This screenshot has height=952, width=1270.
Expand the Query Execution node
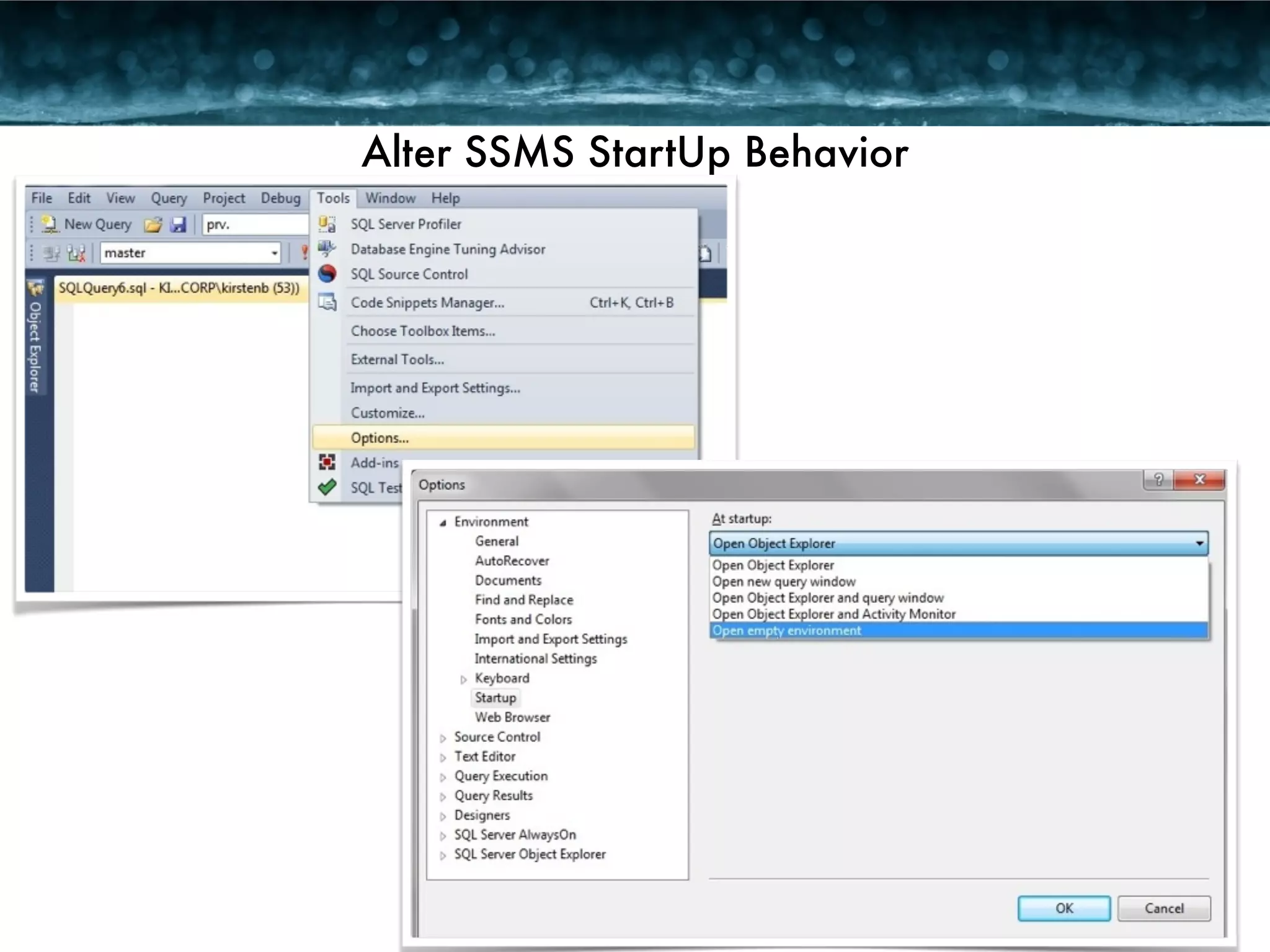(x=443, y=777)
